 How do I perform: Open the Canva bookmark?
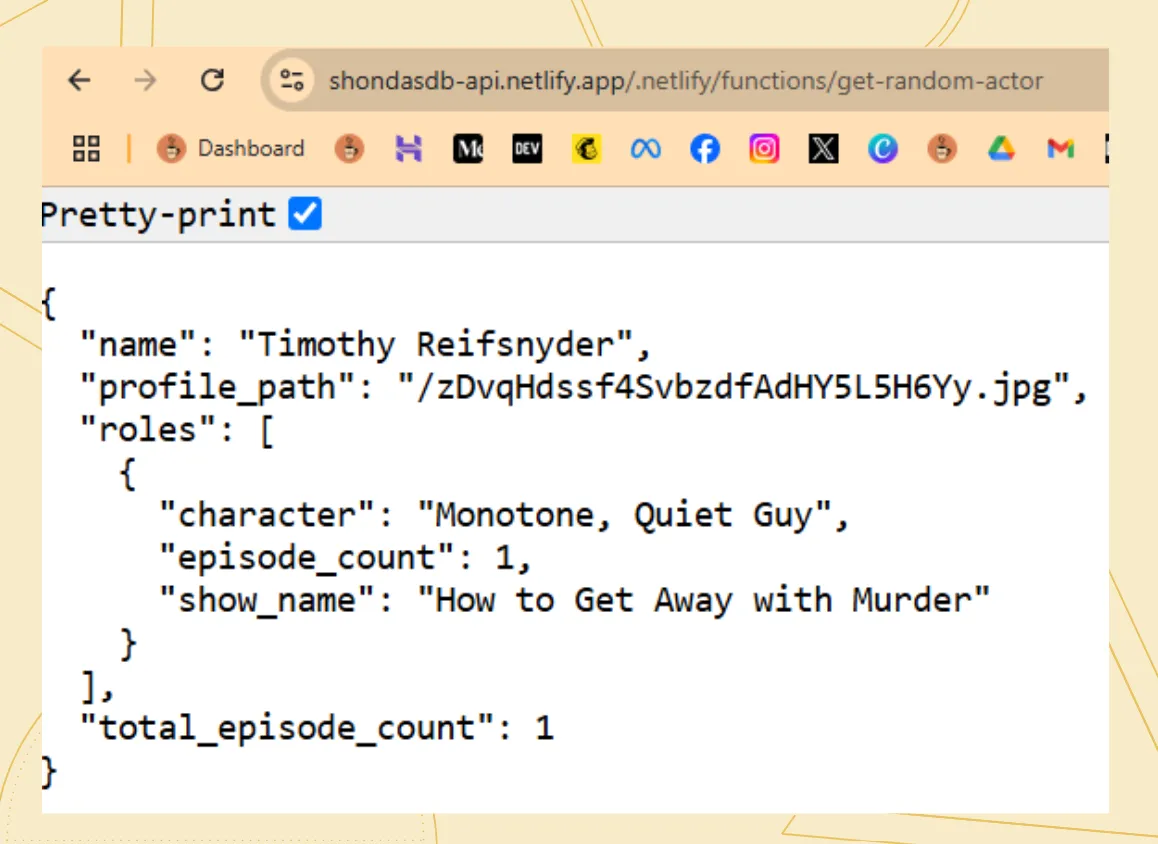pyautogui.click(x=882, y=149)
